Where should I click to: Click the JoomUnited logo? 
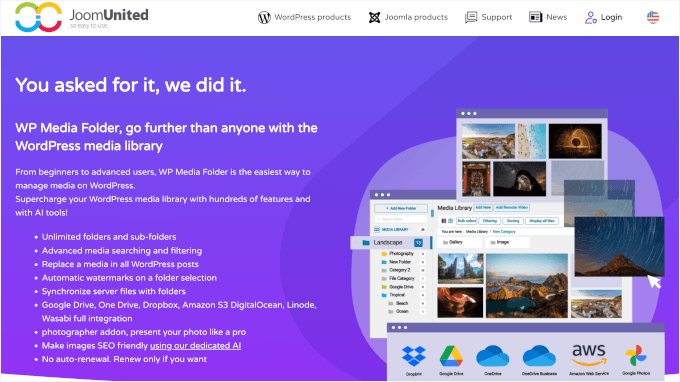[82, 17]
